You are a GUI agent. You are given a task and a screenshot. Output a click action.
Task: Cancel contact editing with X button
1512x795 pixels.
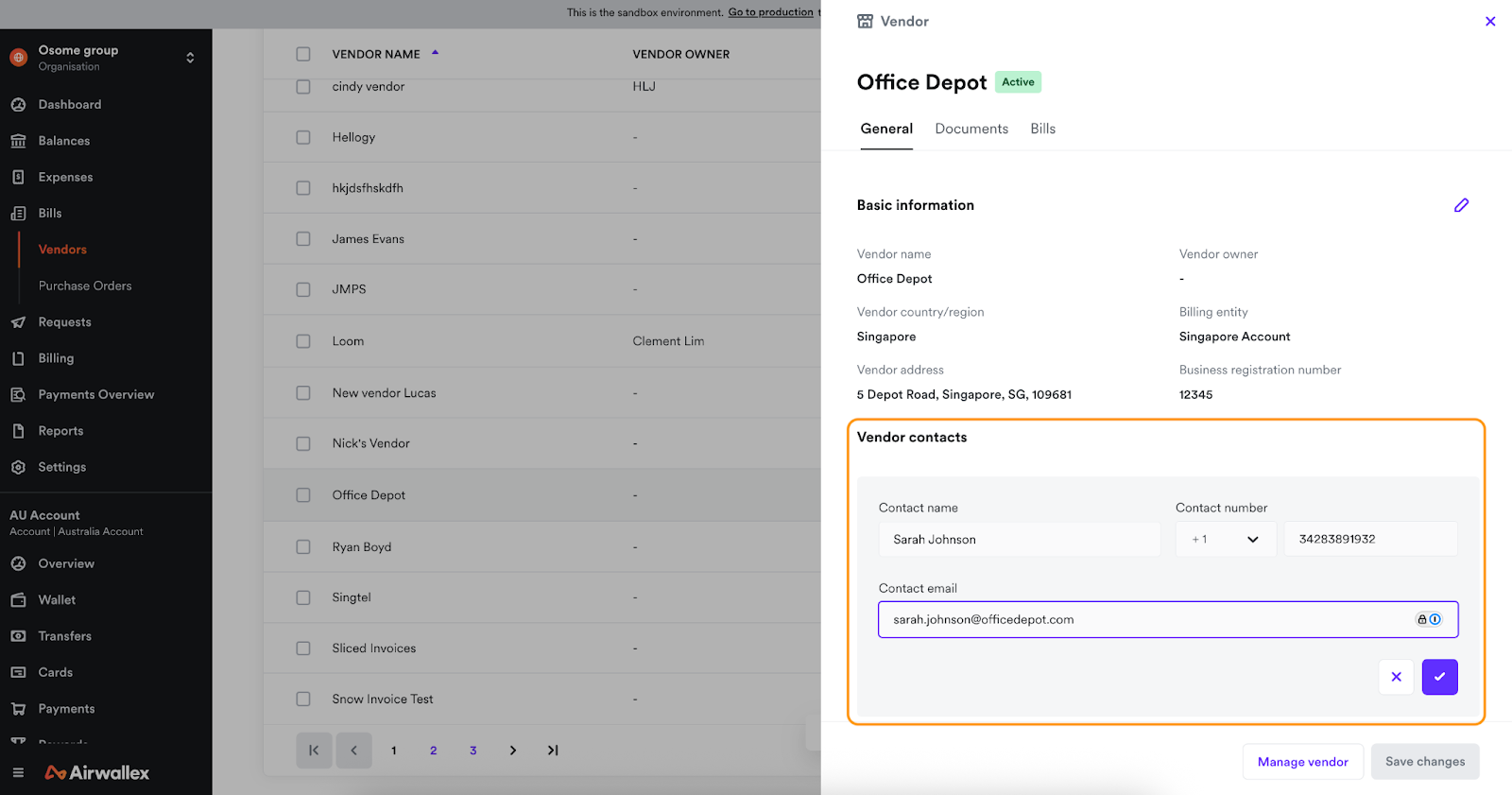click(x=1396, y=677)
